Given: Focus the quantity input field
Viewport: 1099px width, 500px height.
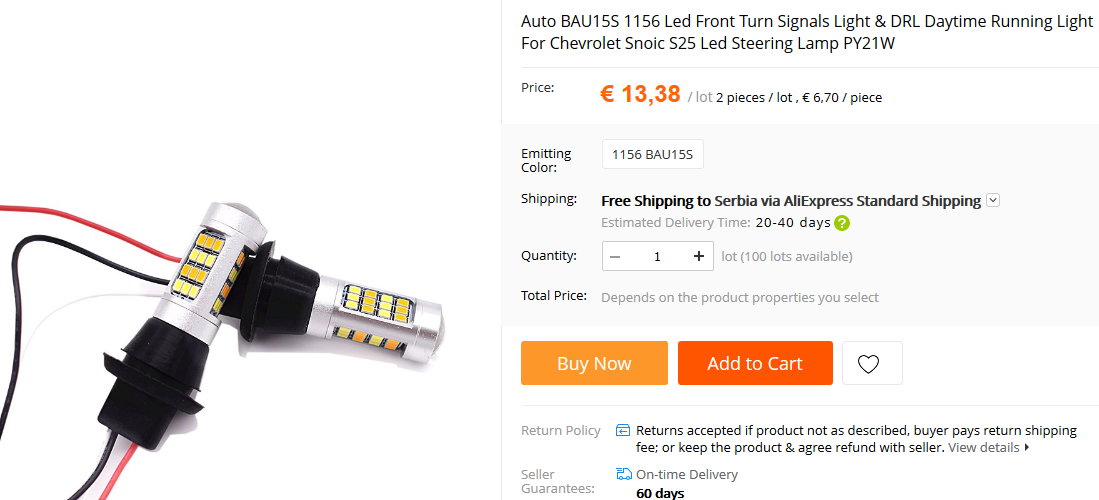Looking at the screenshot, I should pyautogui.click(x=657, y=257).
